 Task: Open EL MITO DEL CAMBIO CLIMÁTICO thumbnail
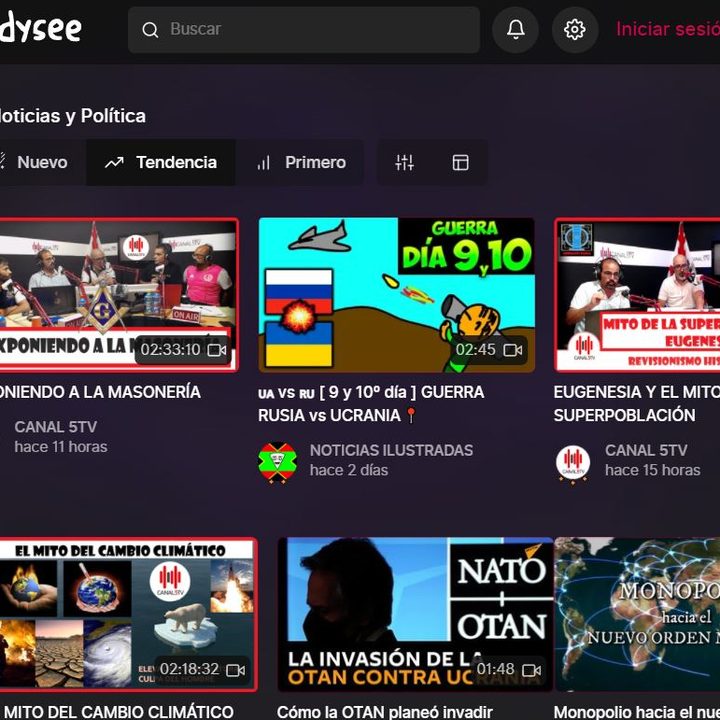tap(127, 614)
